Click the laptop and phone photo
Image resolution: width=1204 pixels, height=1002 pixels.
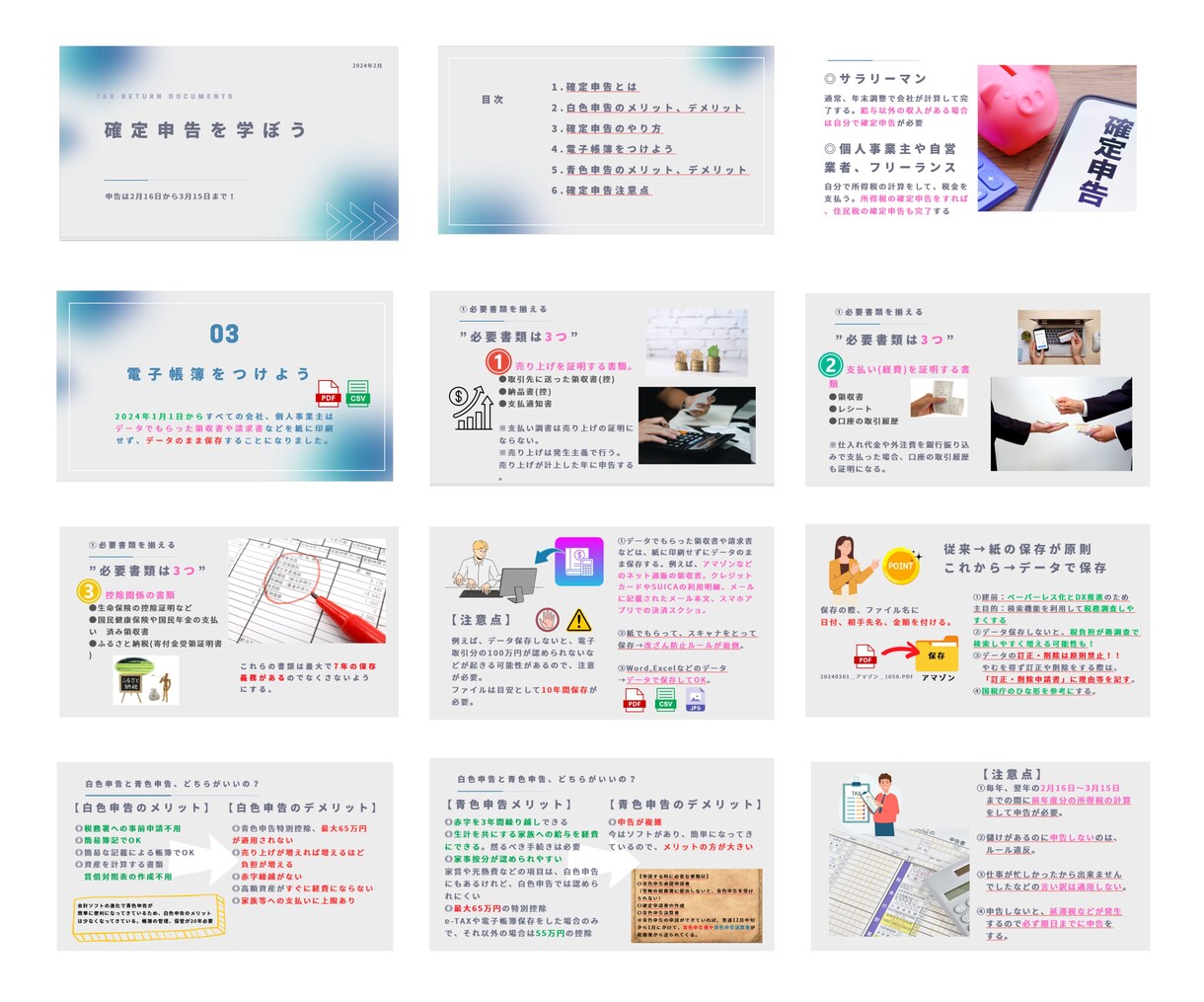coord(1059,337)
